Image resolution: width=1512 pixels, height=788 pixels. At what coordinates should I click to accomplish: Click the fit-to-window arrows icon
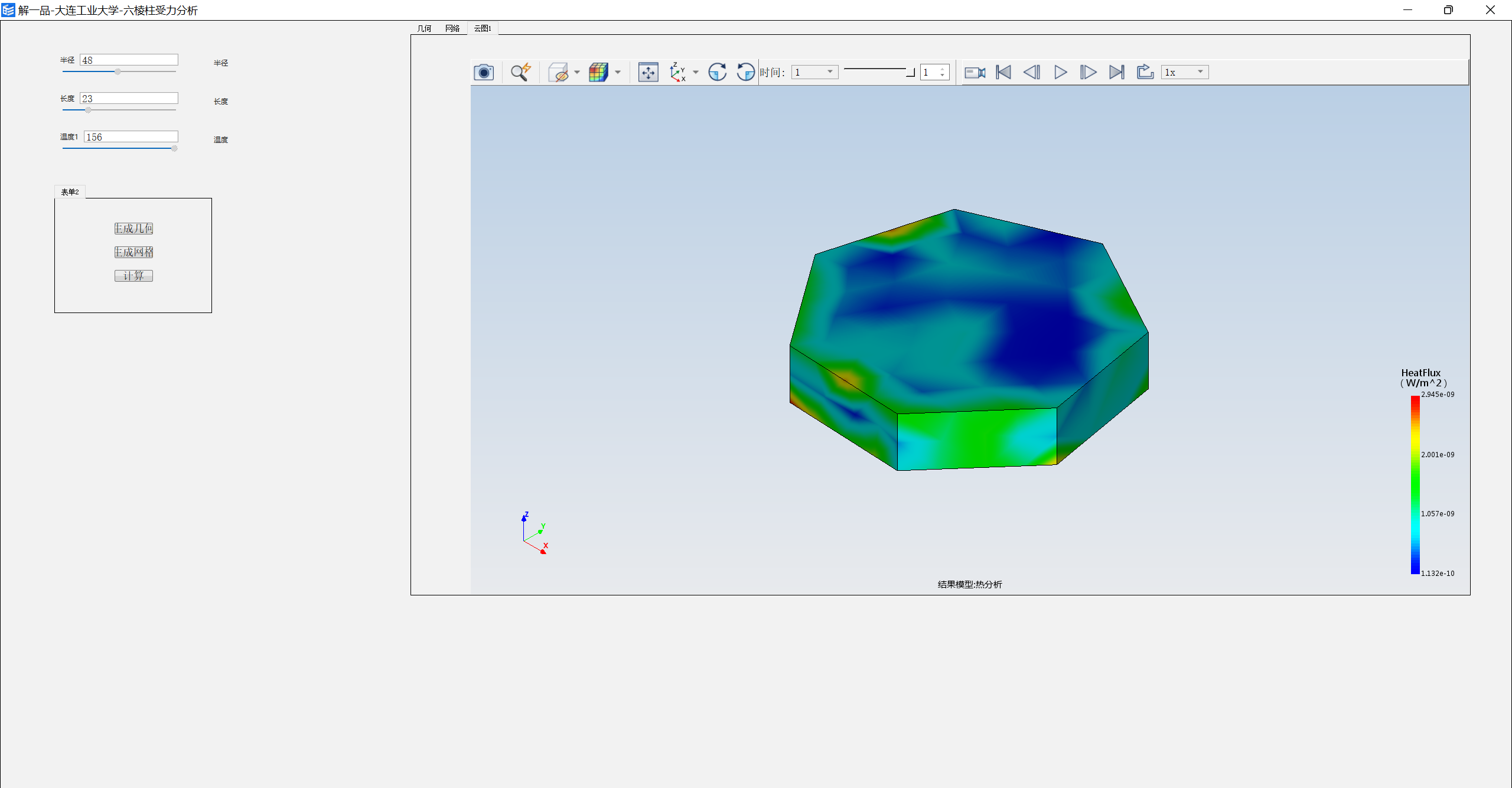pyautogui.click(x=649, y=72)
